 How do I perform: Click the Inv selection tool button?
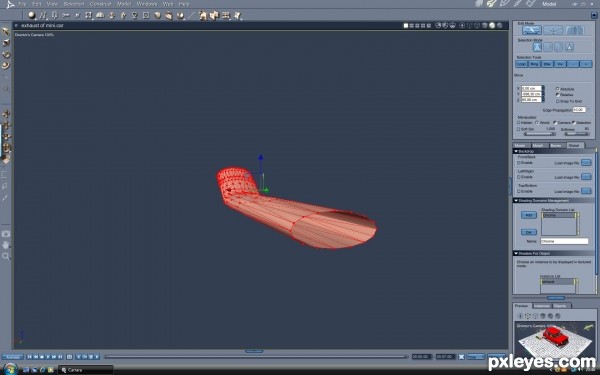(x=560, y=64)
